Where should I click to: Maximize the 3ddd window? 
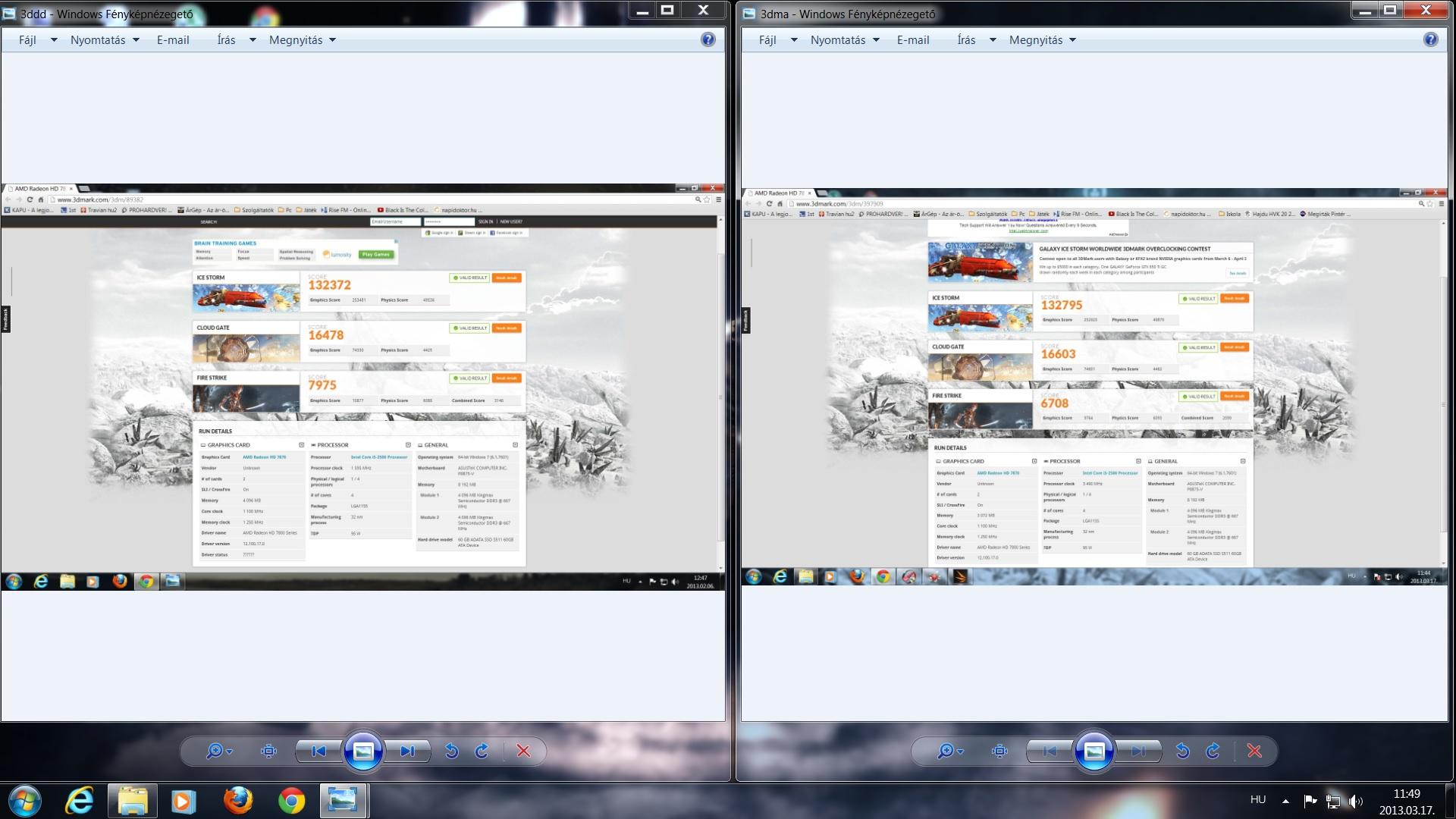tap(667, 10)
